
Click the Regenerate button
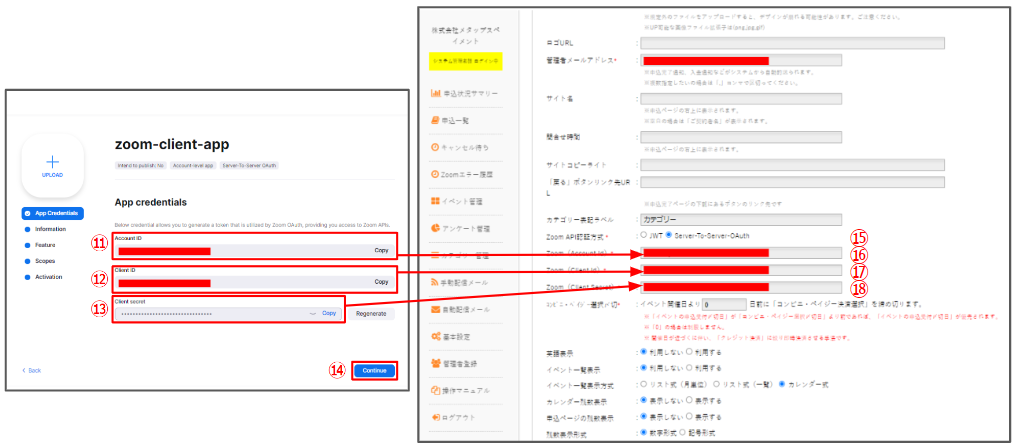coord(371,313)
